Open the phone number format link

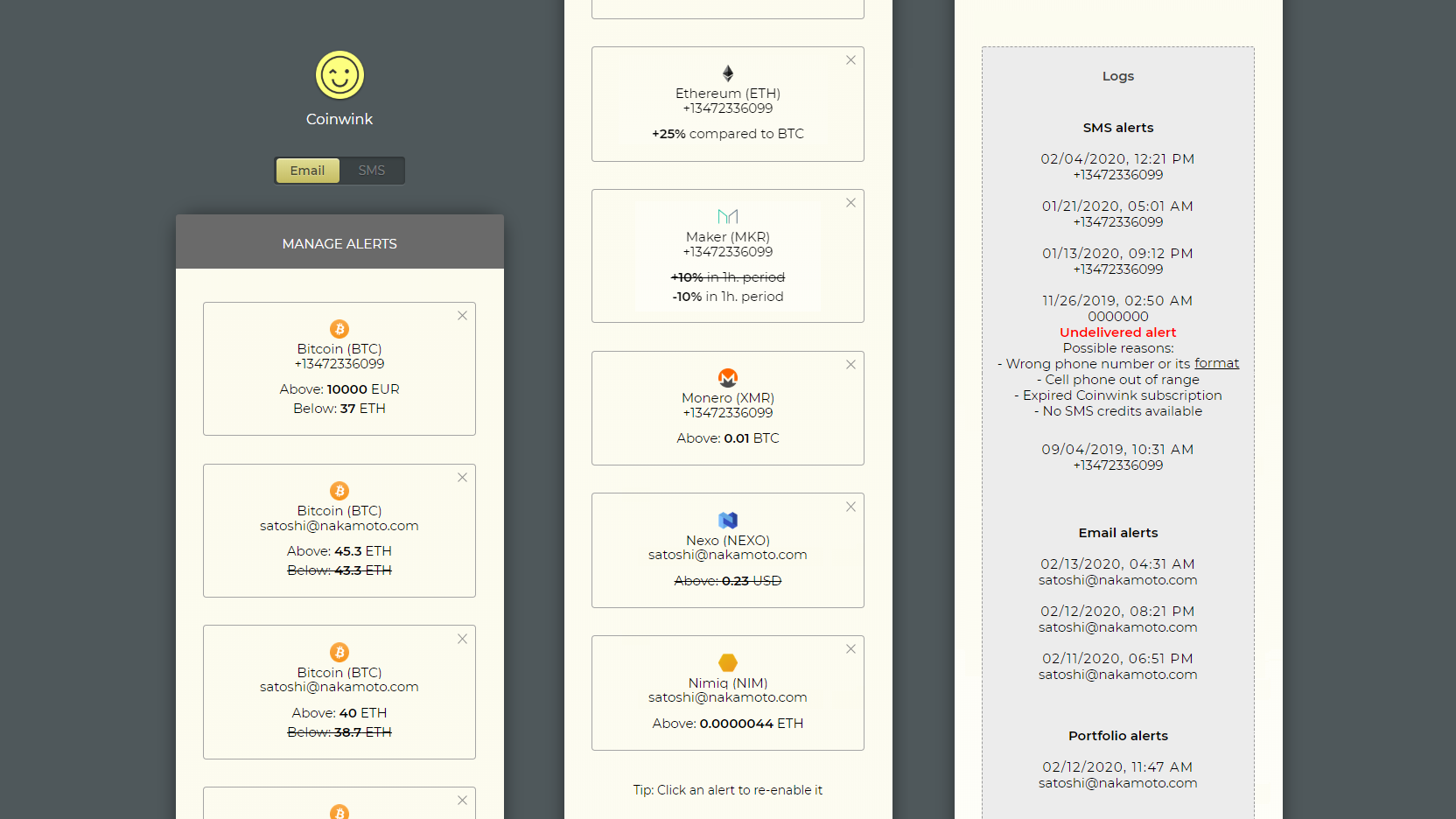tap(1216, 363)
